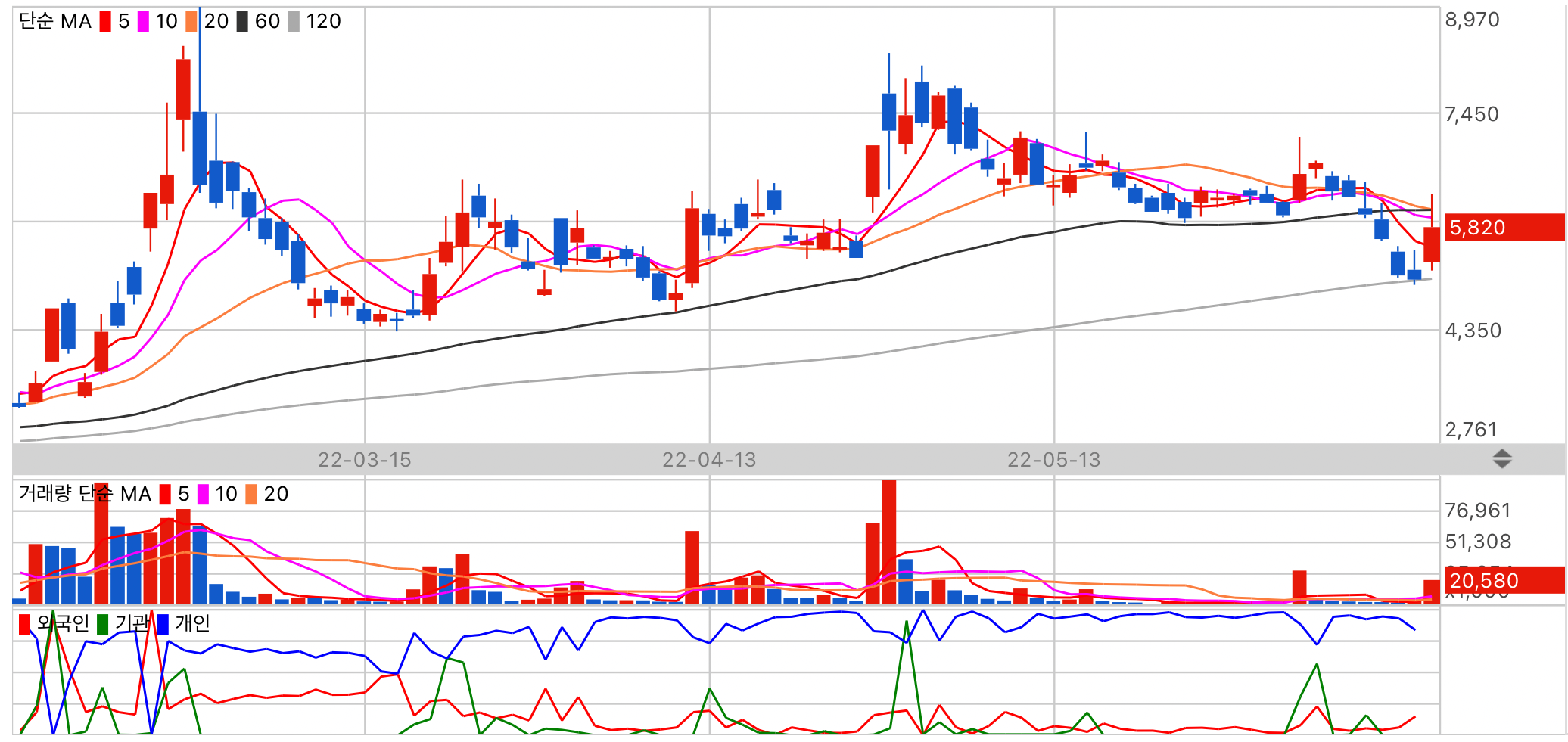This screenshot has height=742, width=1568.
Task: Click the 단순 MA legend label
Action: (x=55, y=21)
